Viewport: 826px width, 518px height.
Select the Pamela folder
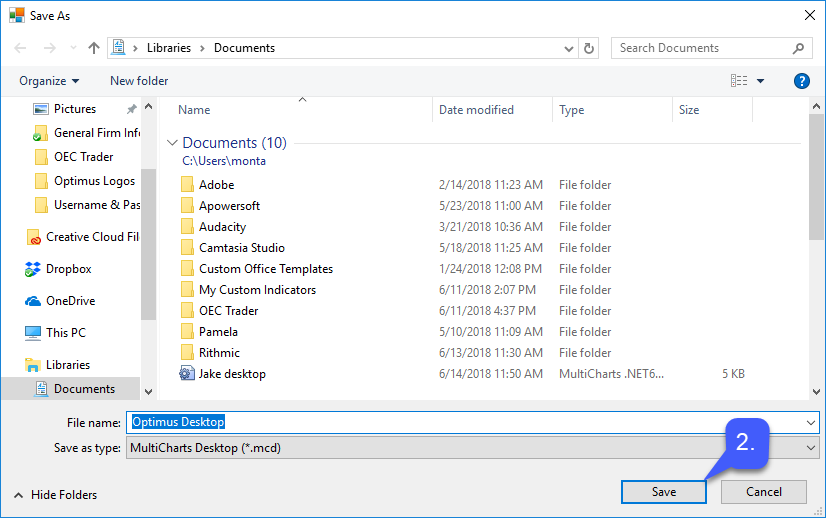coord(209,332)
